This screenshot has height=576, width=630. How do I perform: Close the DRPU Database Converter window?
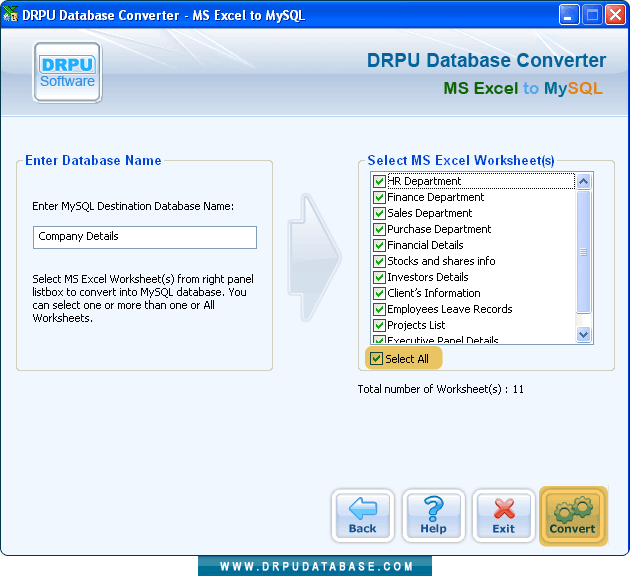click(x=616, y=15)
